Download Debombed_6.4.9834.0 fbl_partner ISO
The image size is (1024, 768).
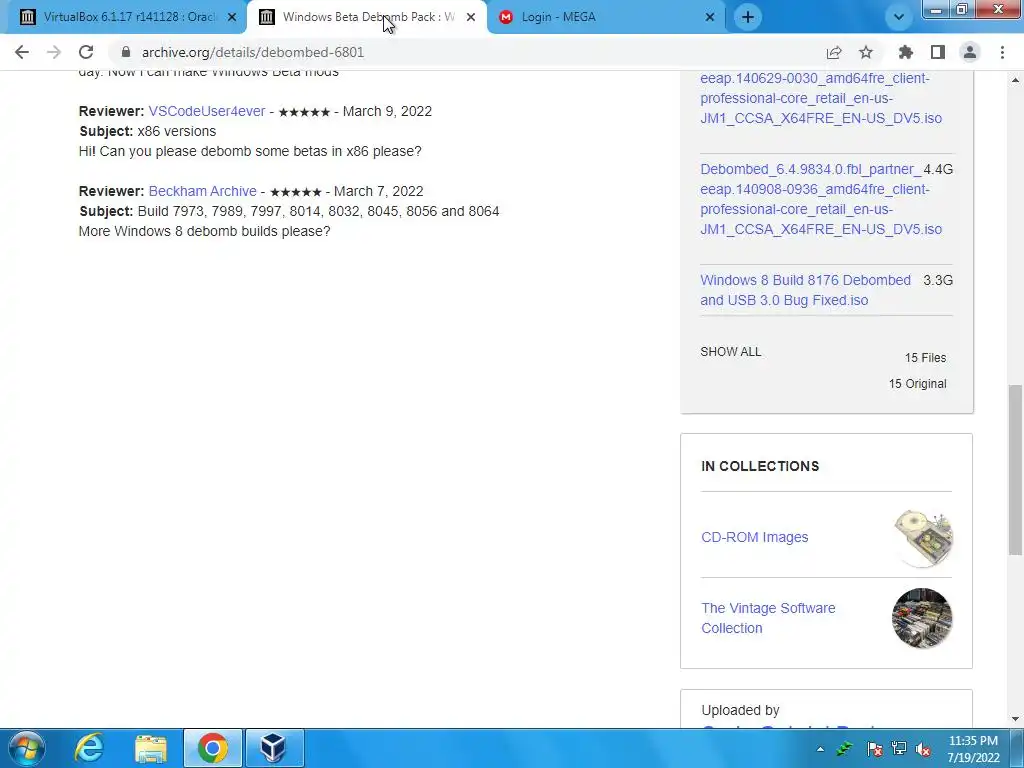click(x=821, y=199)
